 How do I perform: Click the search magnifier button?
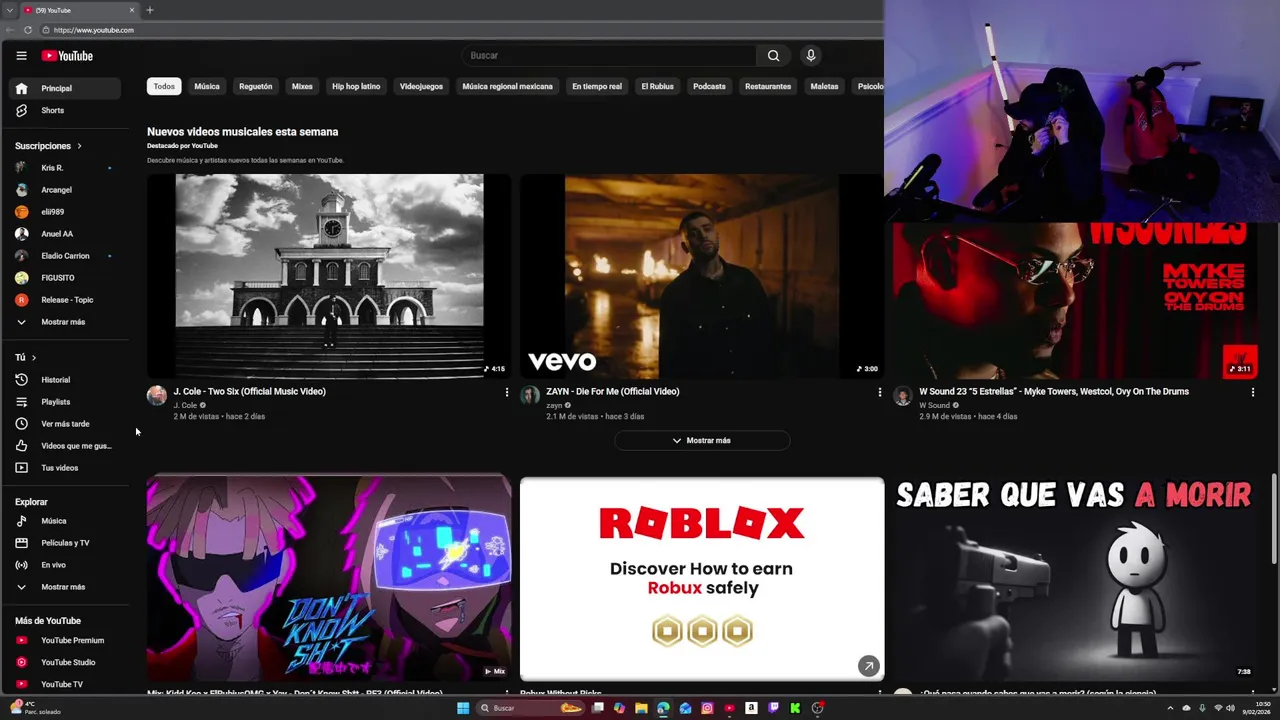[x=773, y=56]
